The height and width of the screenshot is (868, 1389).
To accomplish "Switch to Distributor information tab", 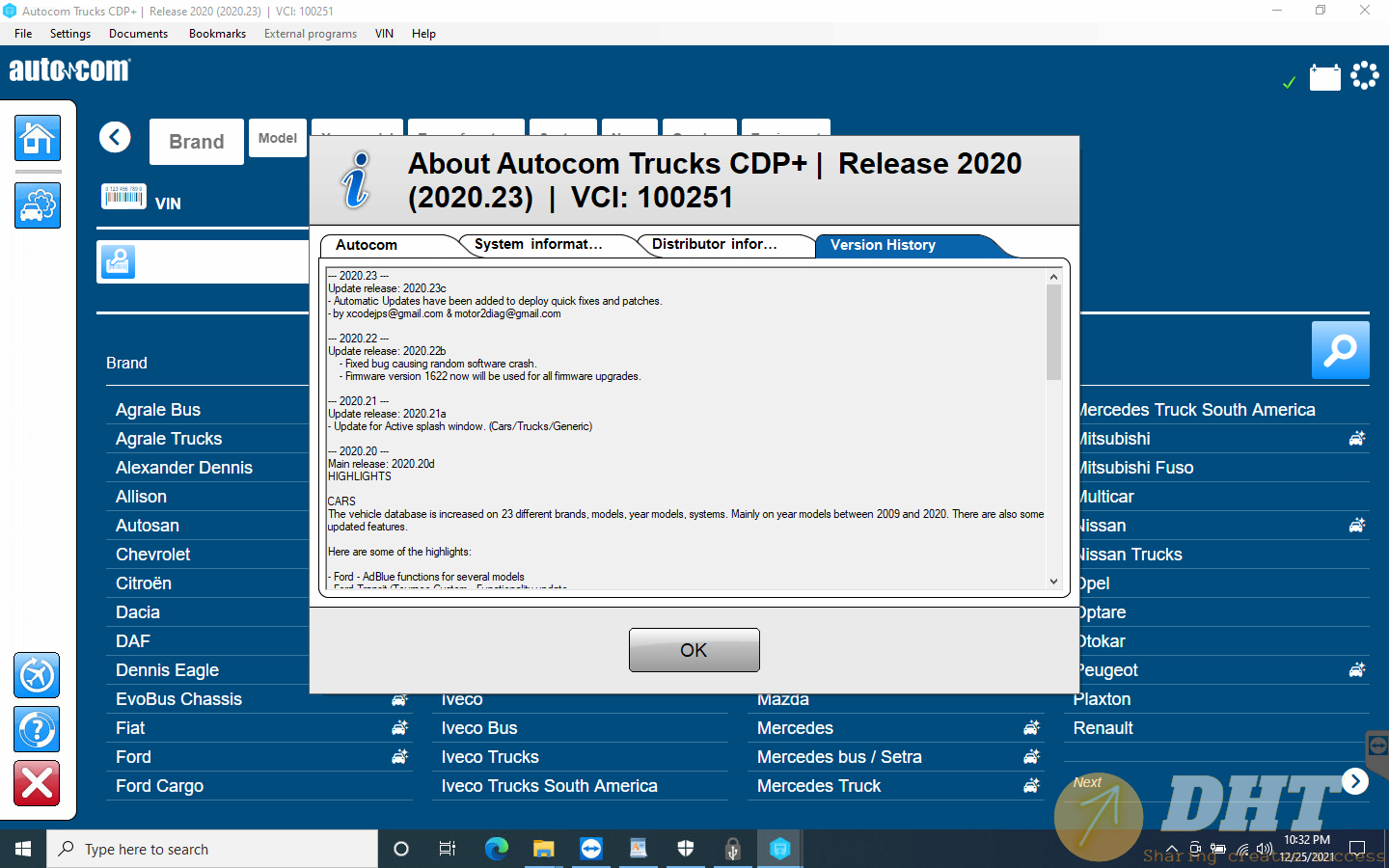I will click(x=714, y=245).
